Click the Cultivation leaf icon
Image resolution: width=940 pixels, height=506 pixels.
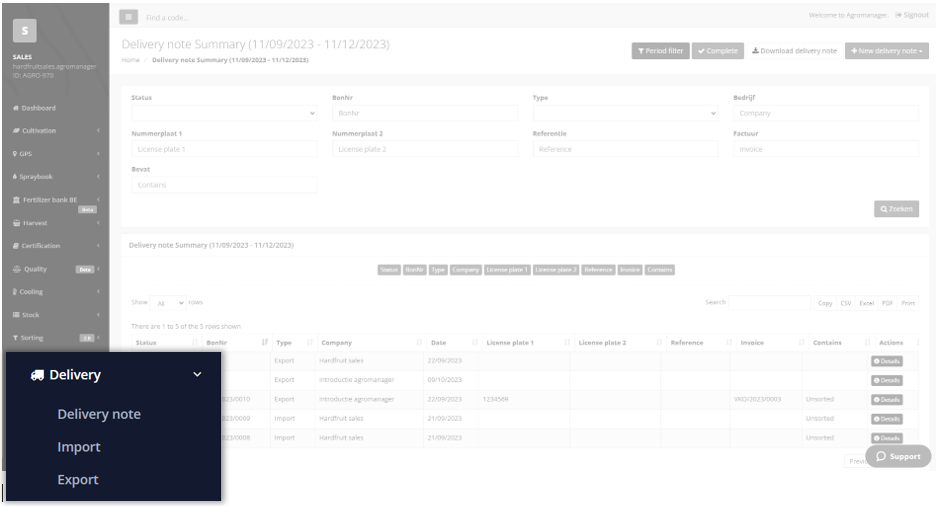[16, 131]
